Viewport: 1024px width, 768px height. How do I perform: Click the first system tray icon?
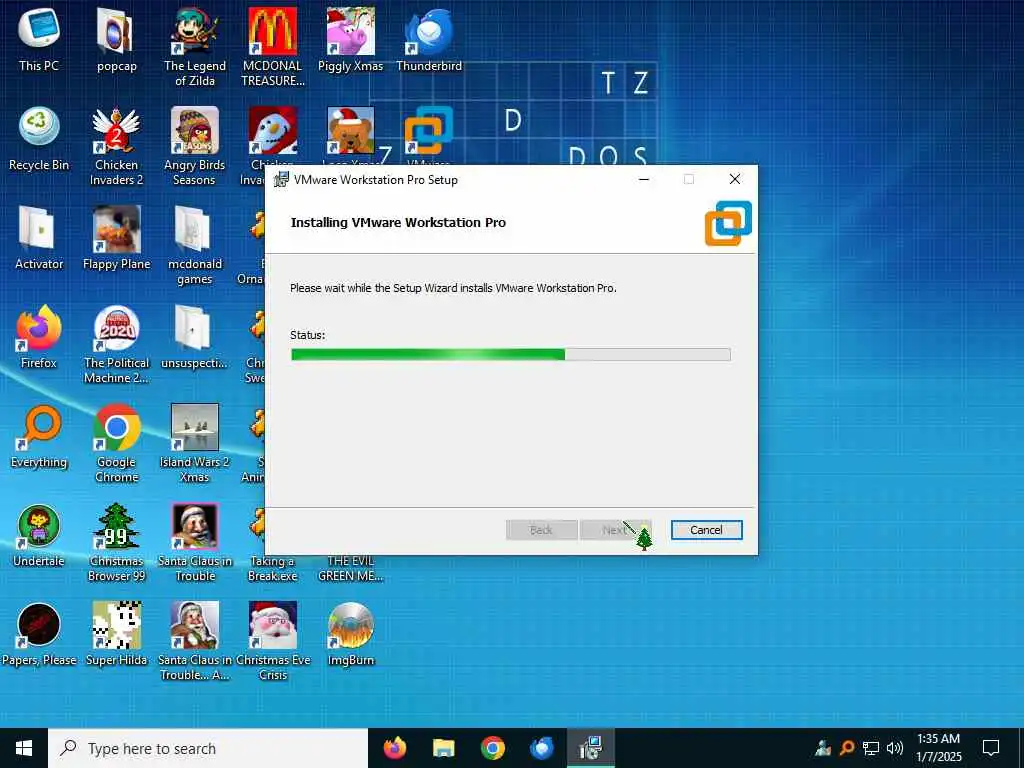click(x=823, y=748)
